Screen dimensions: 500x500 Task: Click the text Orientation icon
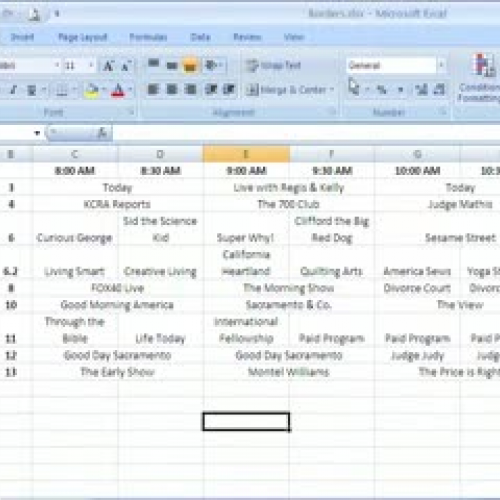tap(211, 65)
